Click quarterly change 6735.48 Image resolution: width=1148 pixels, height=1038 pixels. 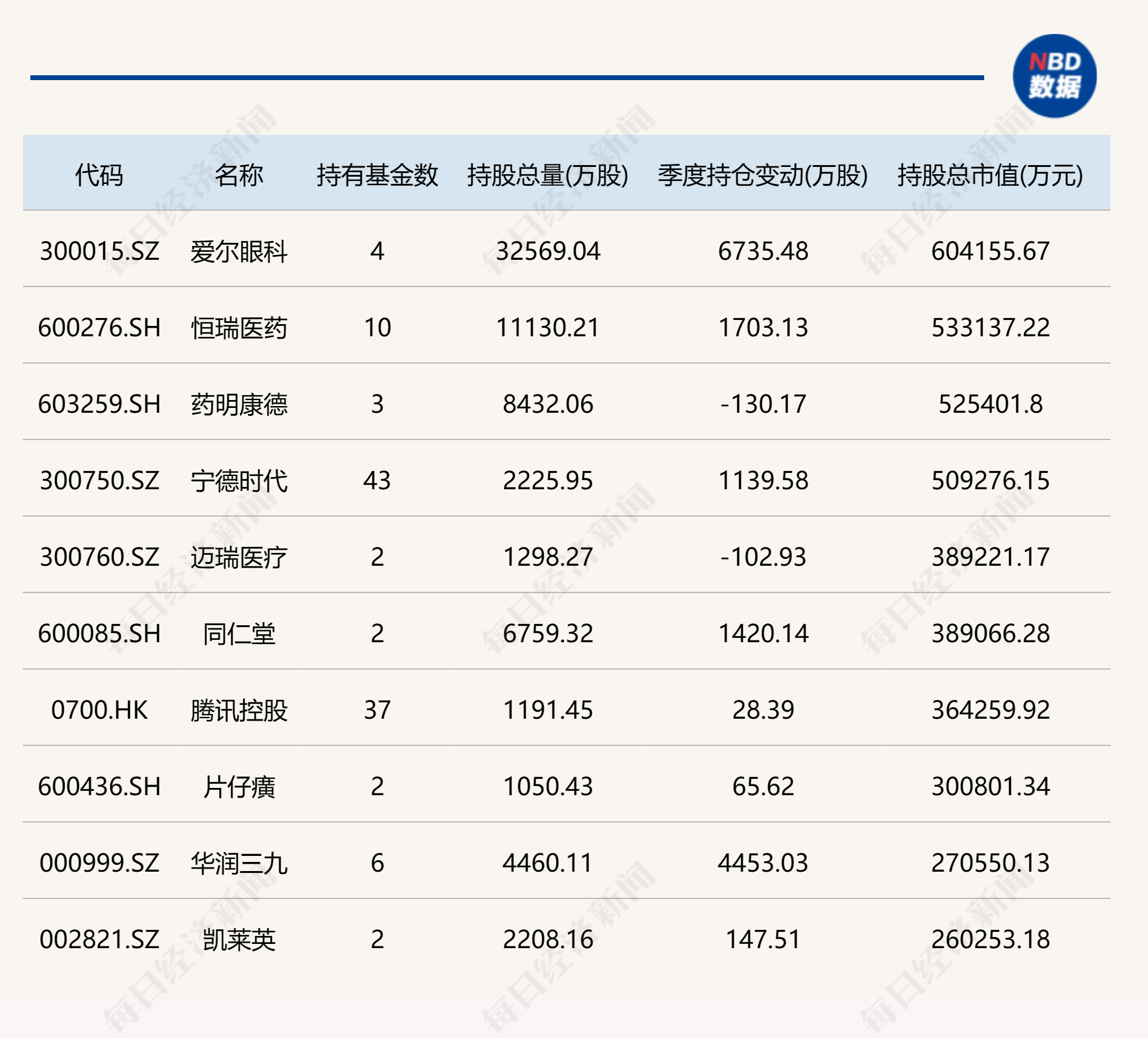coord(763,251)
